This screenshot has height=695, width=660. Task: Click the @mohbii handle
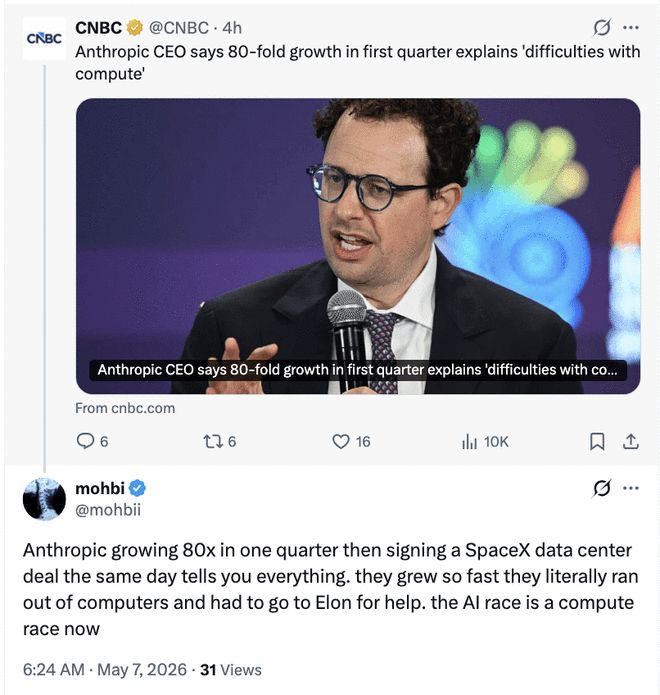(x=108, y=510)
